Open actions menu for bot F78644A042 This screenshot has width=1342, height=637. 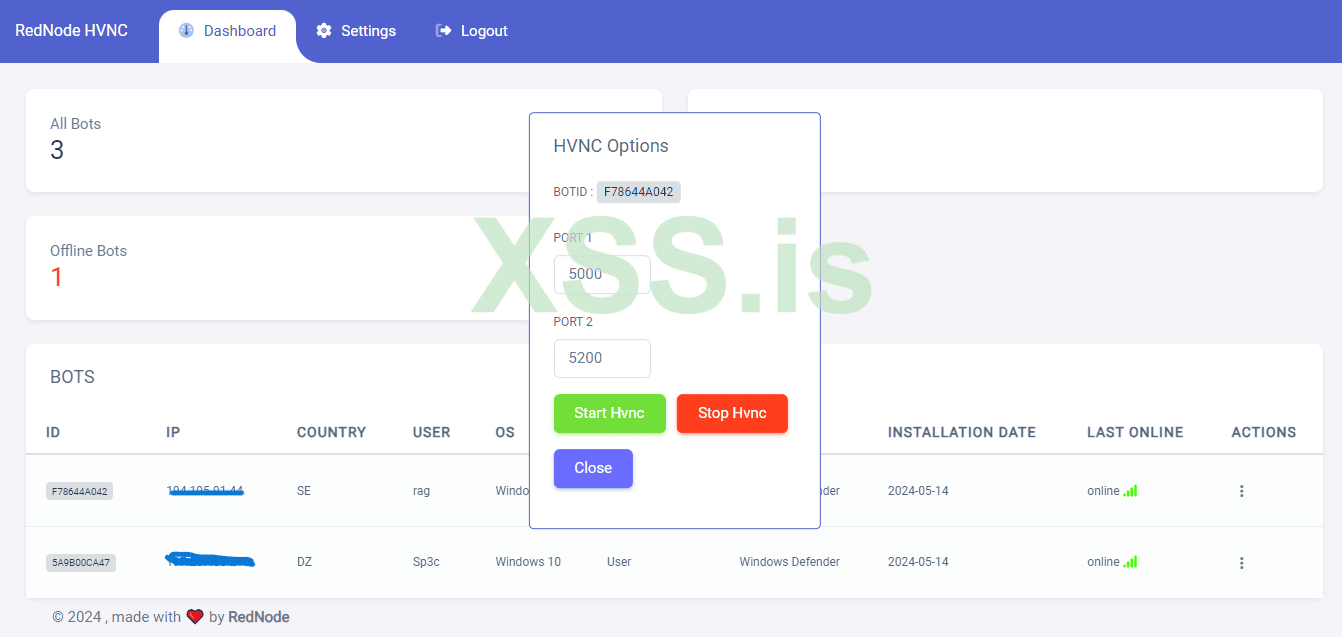tap(1241, 491)
